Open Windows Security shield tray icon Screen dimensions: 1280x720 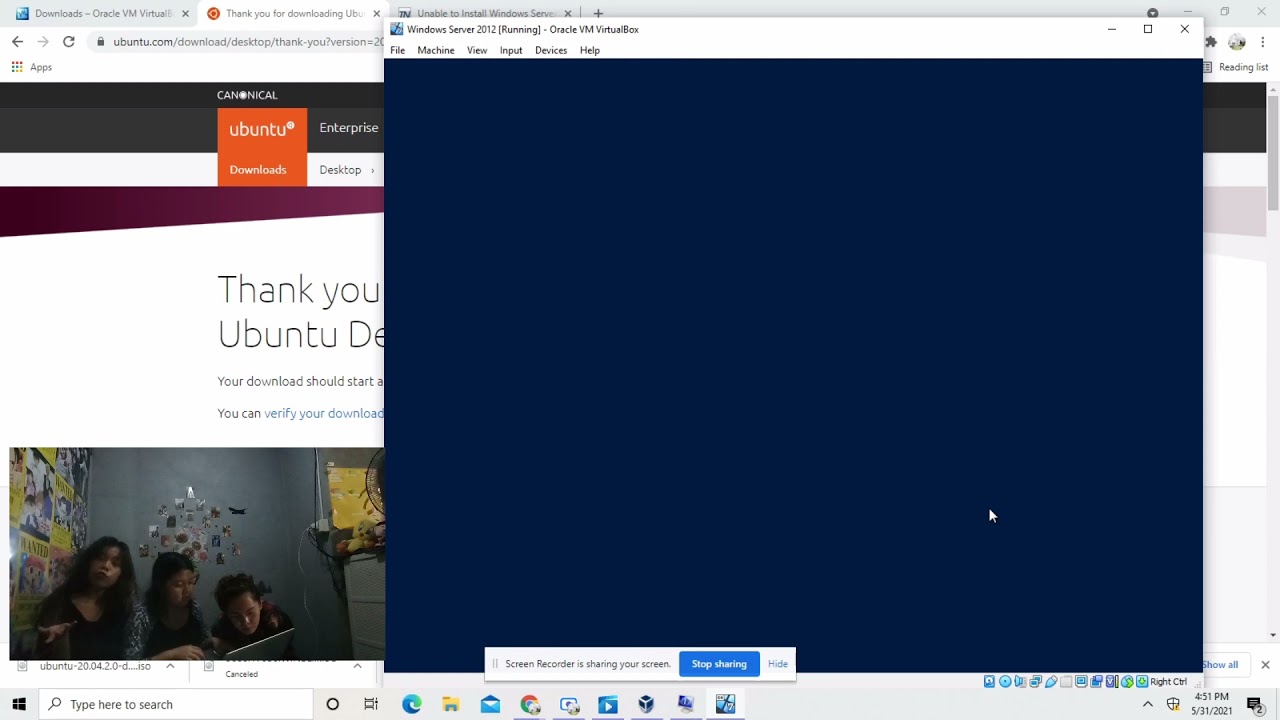point(1173,704)
